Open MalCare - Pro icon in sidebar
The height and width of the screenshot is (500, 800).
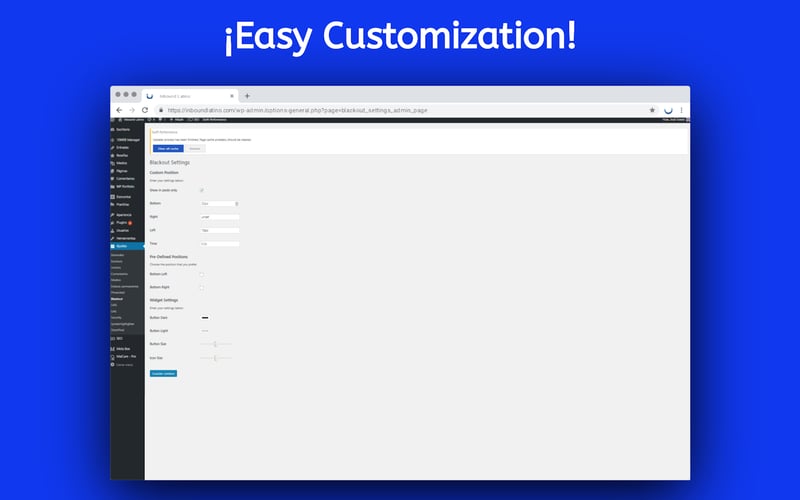click(x=113, y=357)
